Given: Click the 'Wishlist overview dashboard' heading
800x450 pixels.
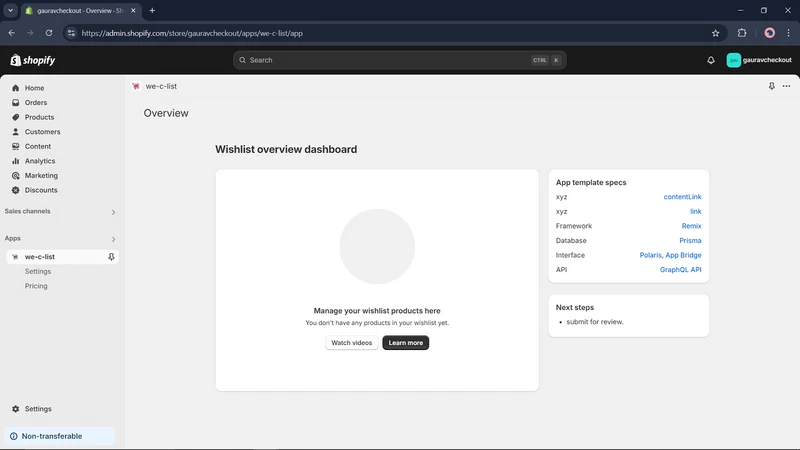Looking at the screenshot, I should pyautogui.click(x=286, y=149).
